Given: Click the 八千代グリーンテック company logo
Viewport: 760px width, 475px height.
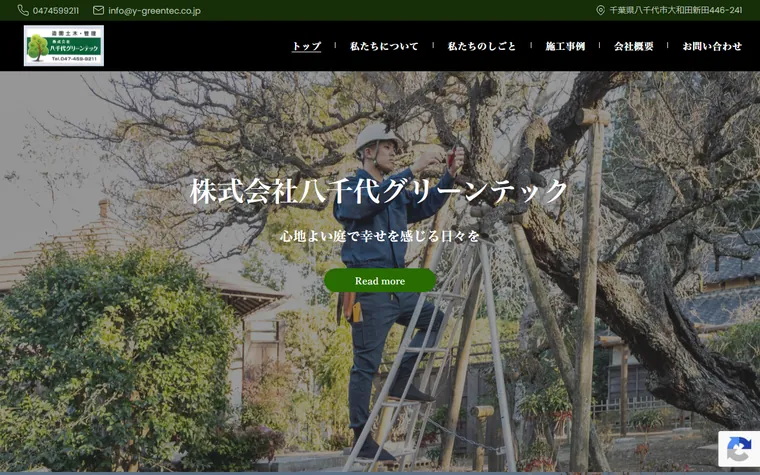Looking at the screenshot, I should coord(64,46).
